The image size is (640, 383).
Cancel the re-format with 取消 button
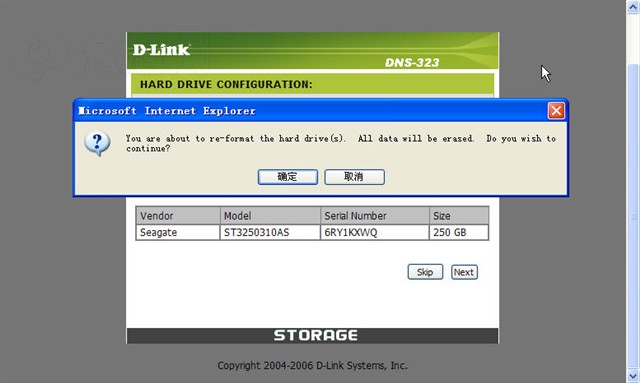354,177
